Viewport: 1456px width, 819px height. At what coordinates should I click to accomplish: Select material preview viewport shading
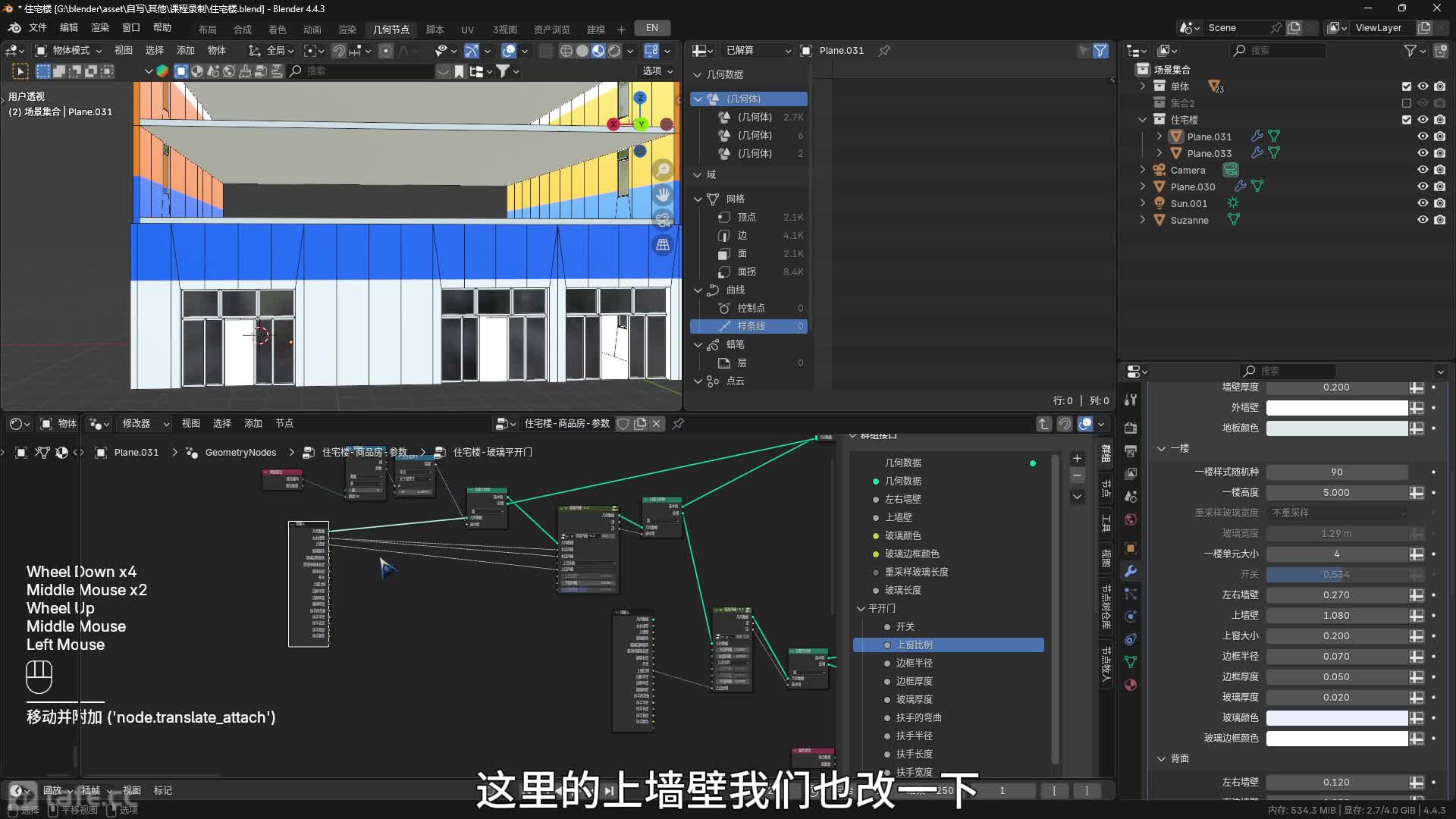(598, 51)
